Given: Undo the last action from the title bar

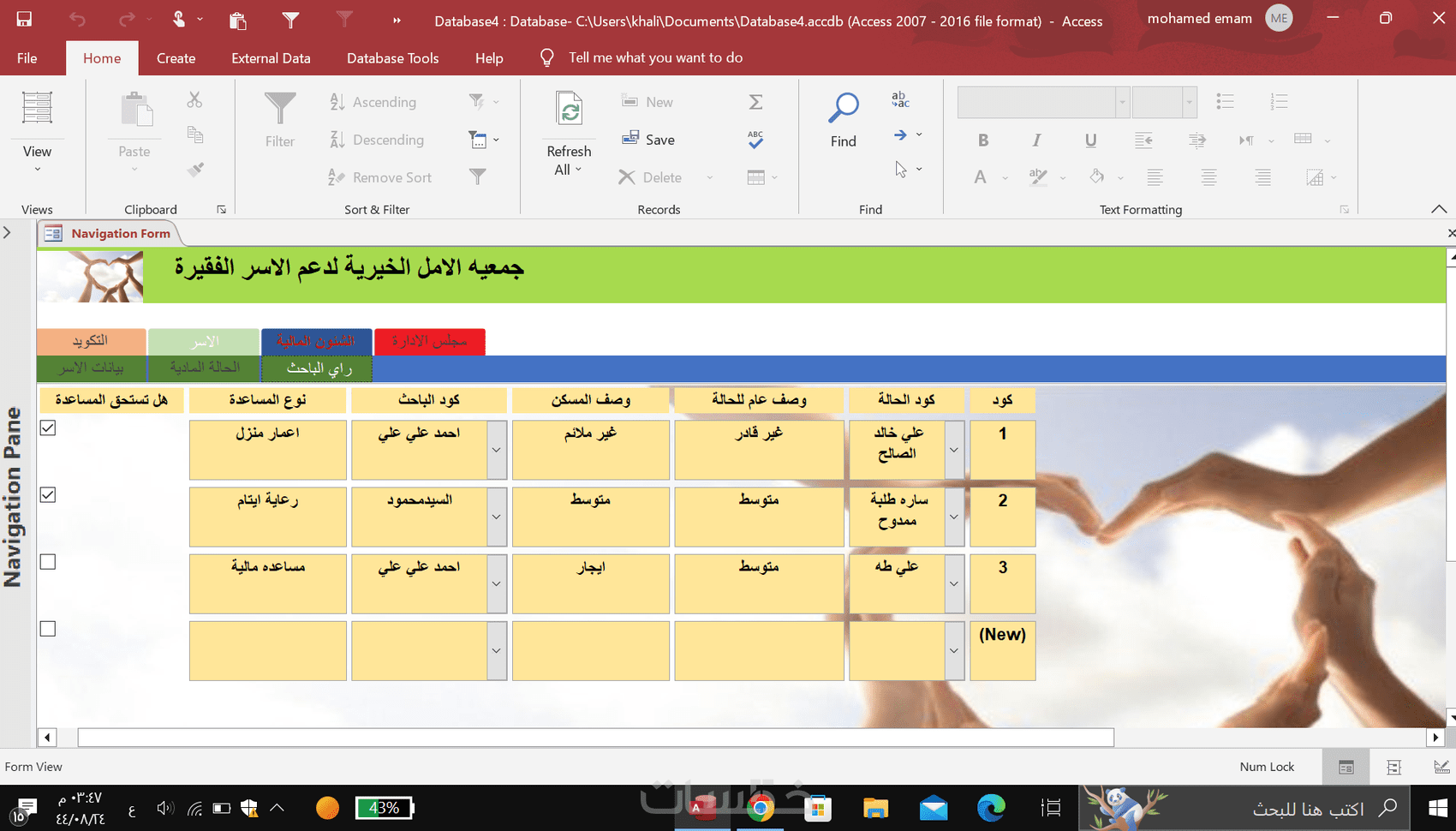Looking at the screenshot, I should pos(77,19).
